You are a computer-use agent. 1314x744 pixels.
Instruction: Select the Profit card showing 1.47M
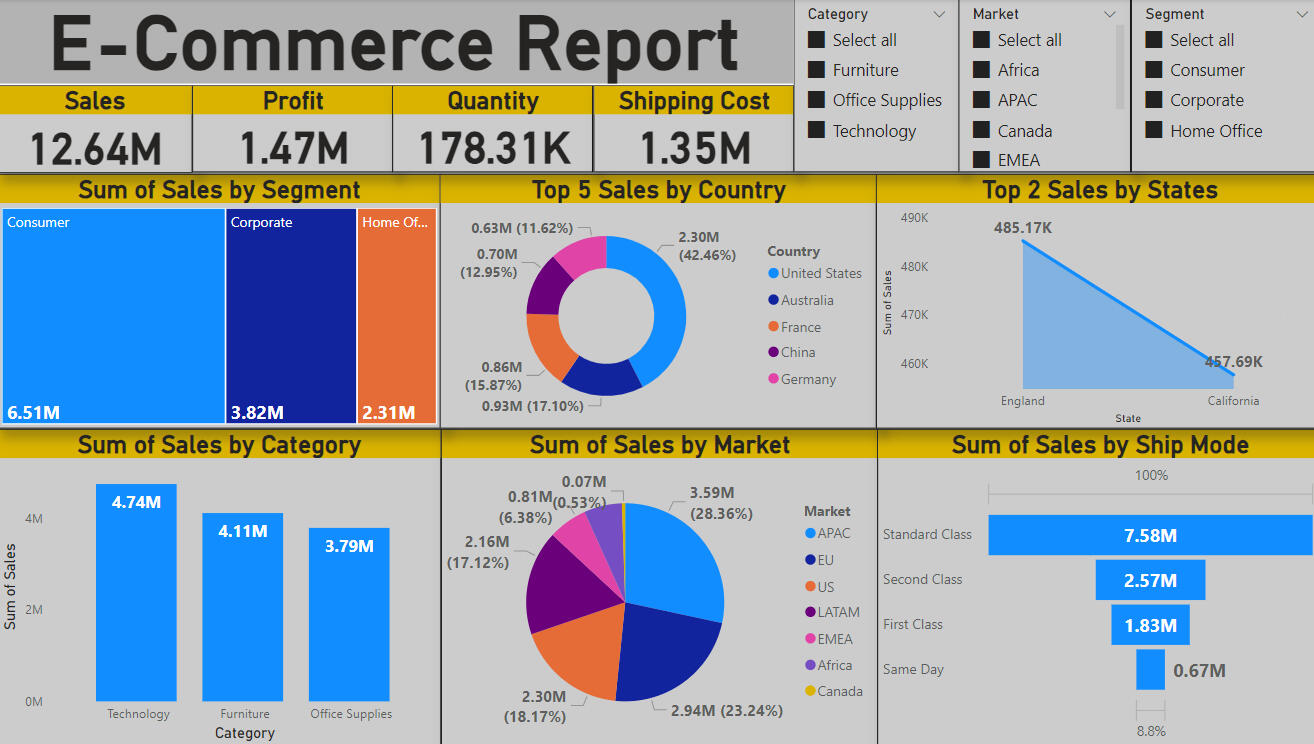coord(293,130)
